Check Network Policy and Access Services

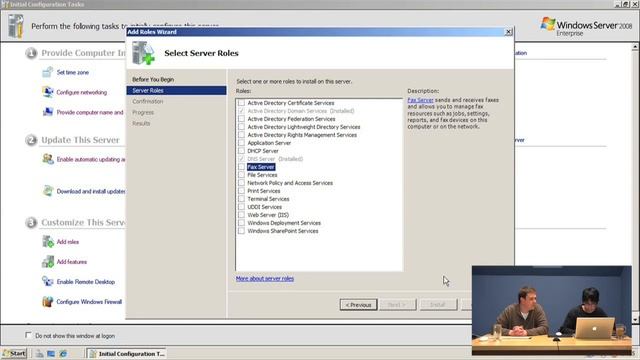coord(241,183)
